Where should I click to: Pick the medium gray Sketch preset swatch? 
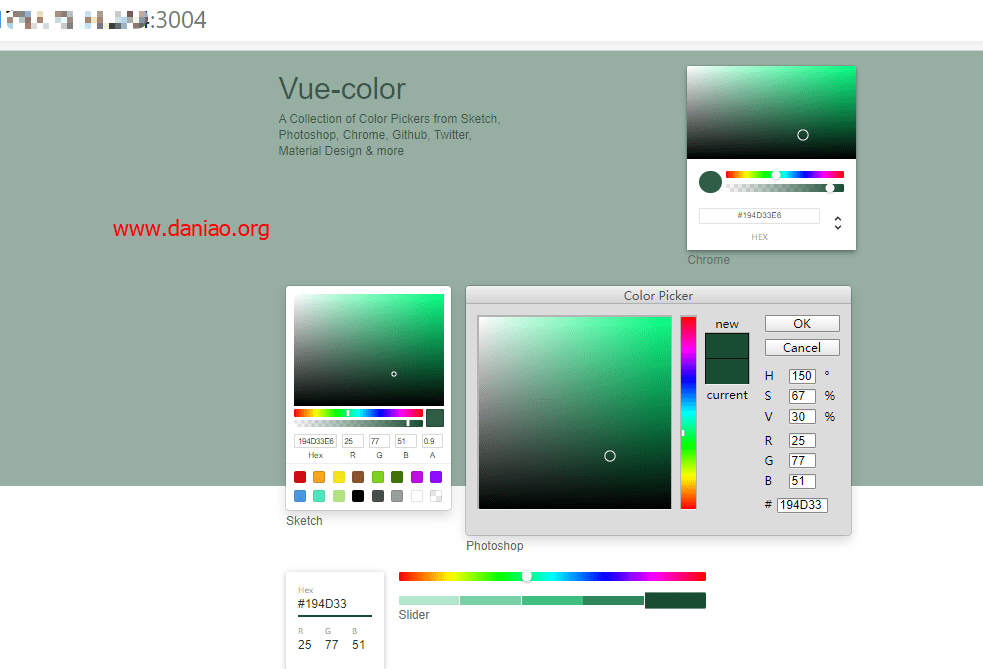[x=397, y=496]
